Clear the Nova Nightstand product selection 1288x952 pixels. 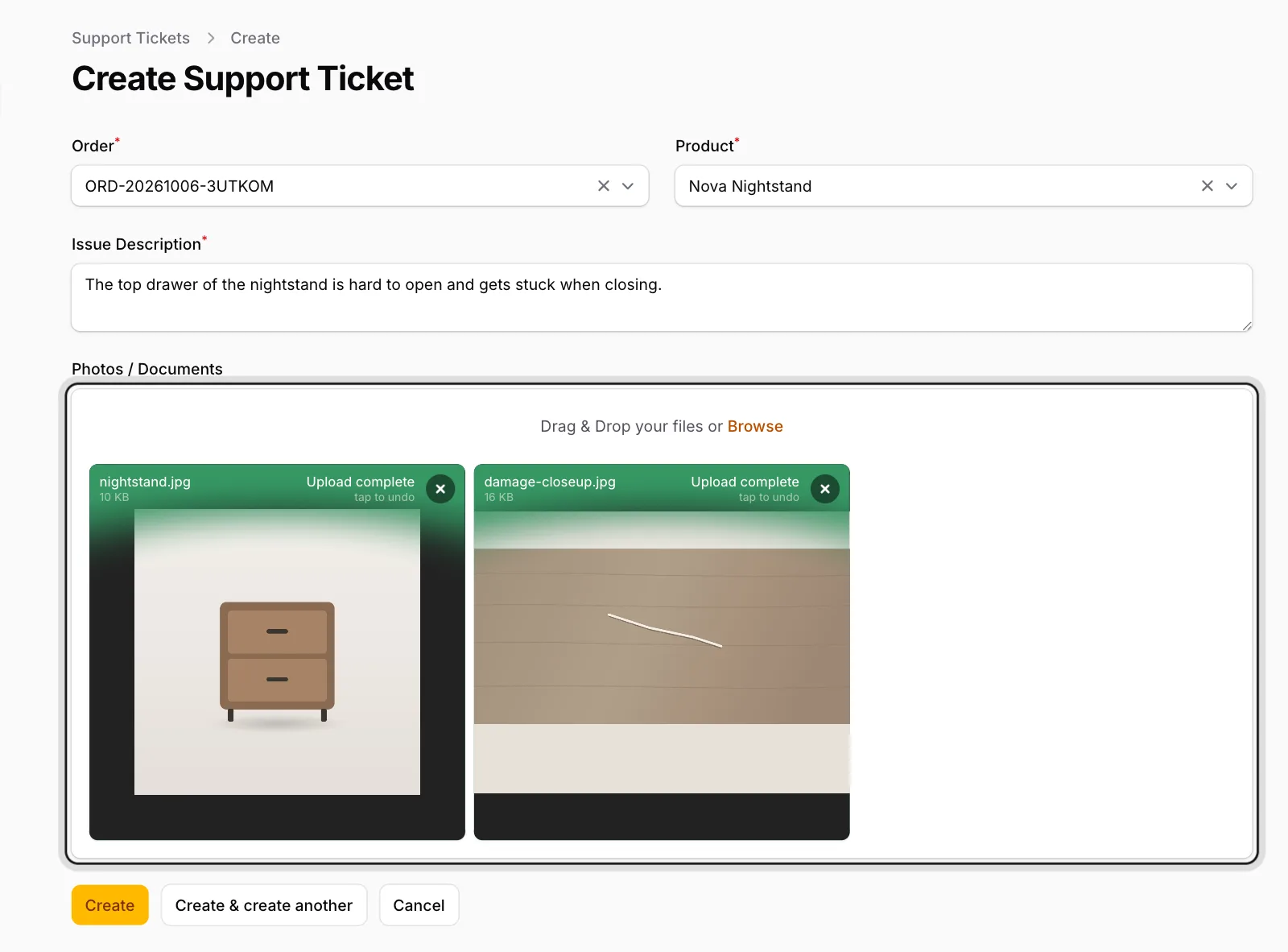[x=1207, y=186]
